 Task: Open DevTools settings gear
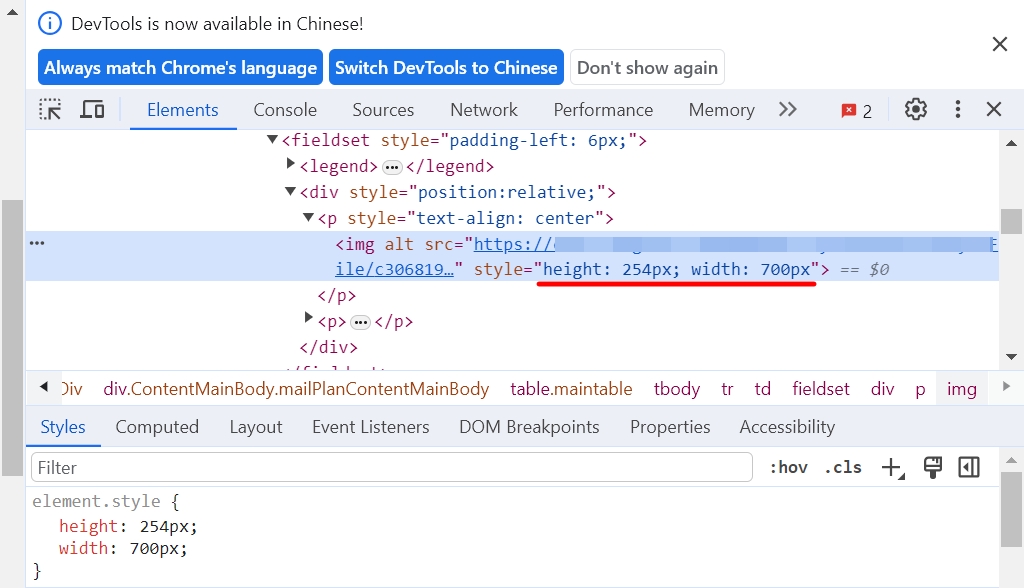[916, 110]
